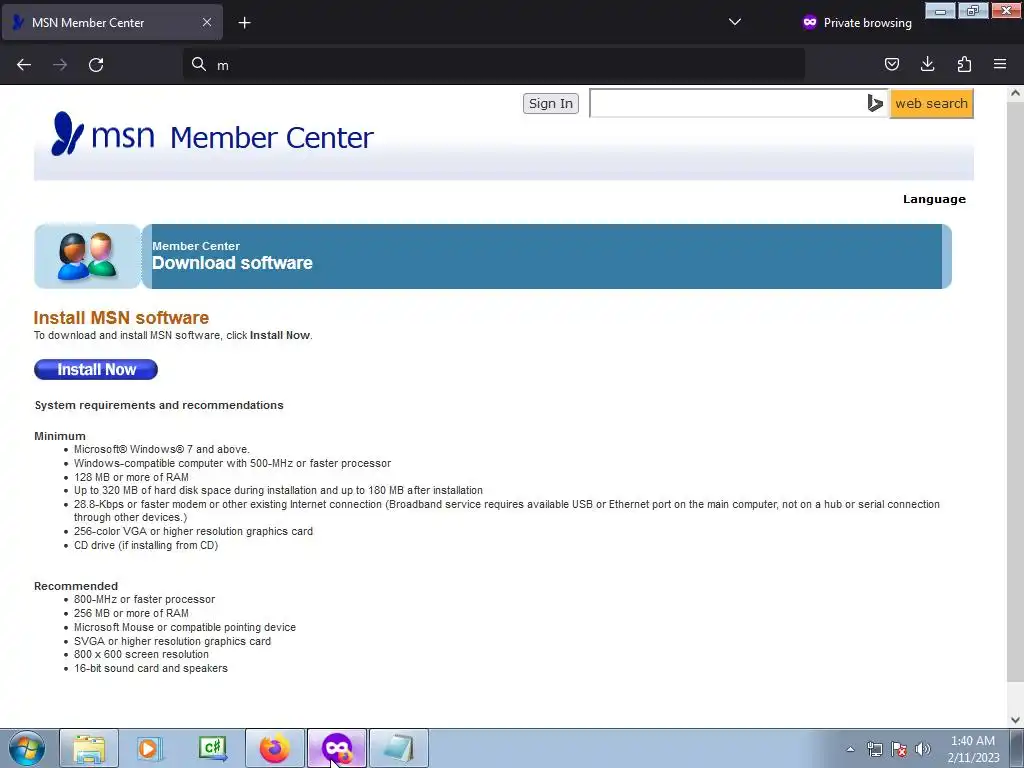Launch Windows Media Player from taskbar
This screenshot has height=768, width=1024.
150,748
